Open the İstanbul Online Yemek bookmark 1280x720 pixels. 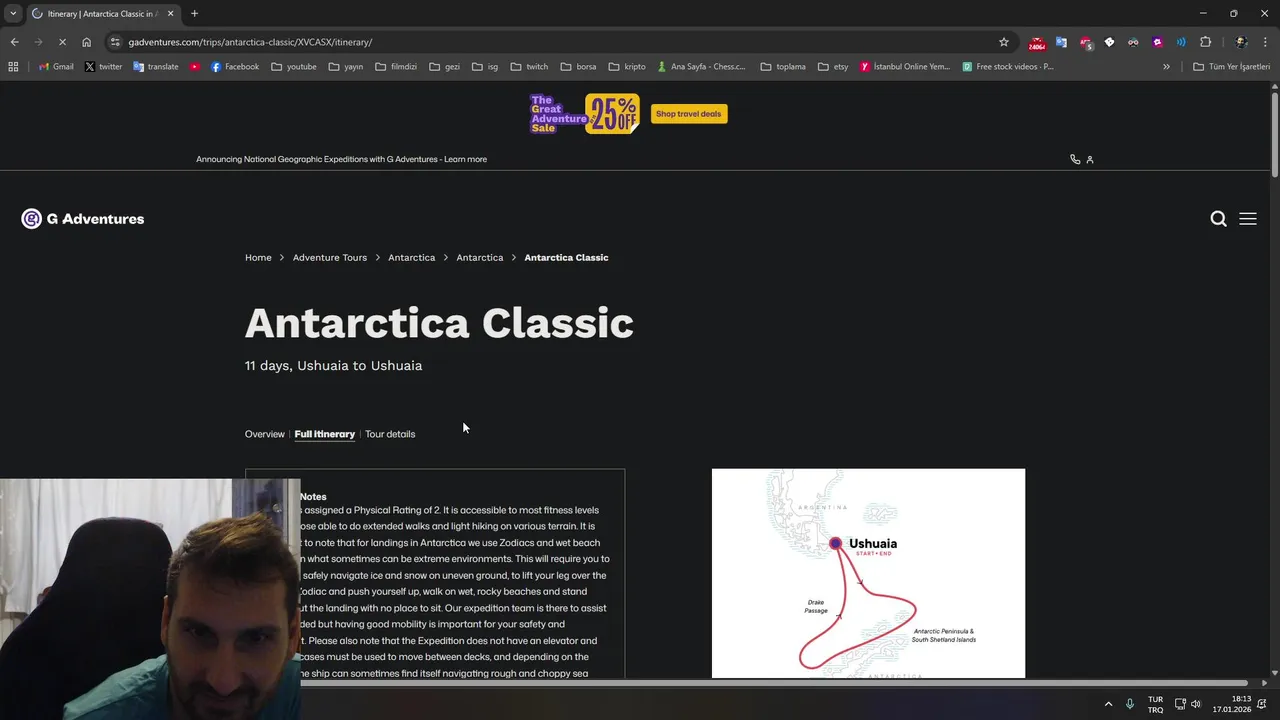pyautogui.click(x=906, y=67)
